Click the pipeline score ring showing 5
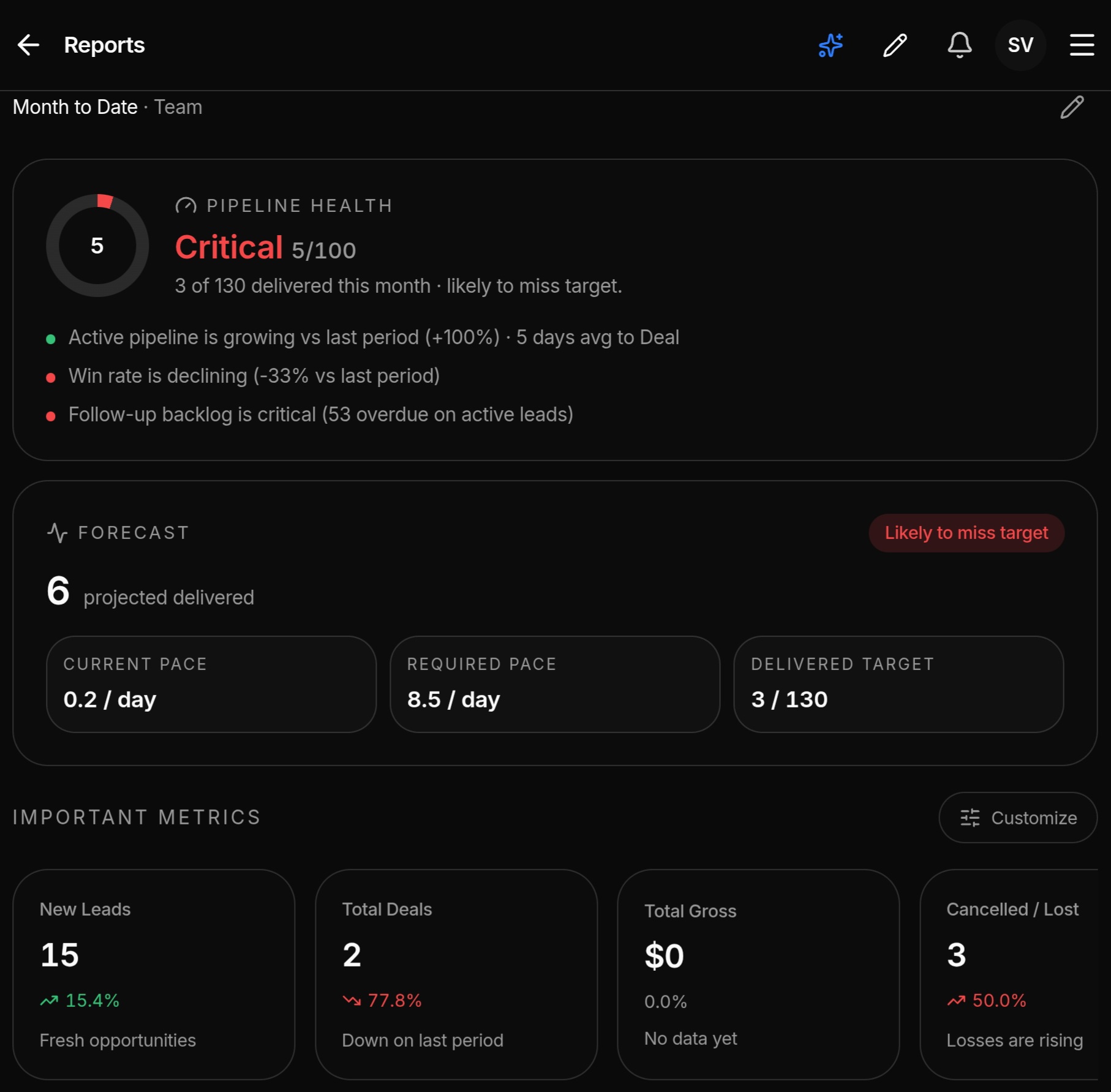This screenshot has width=1111, height=1092. point(97,246)
